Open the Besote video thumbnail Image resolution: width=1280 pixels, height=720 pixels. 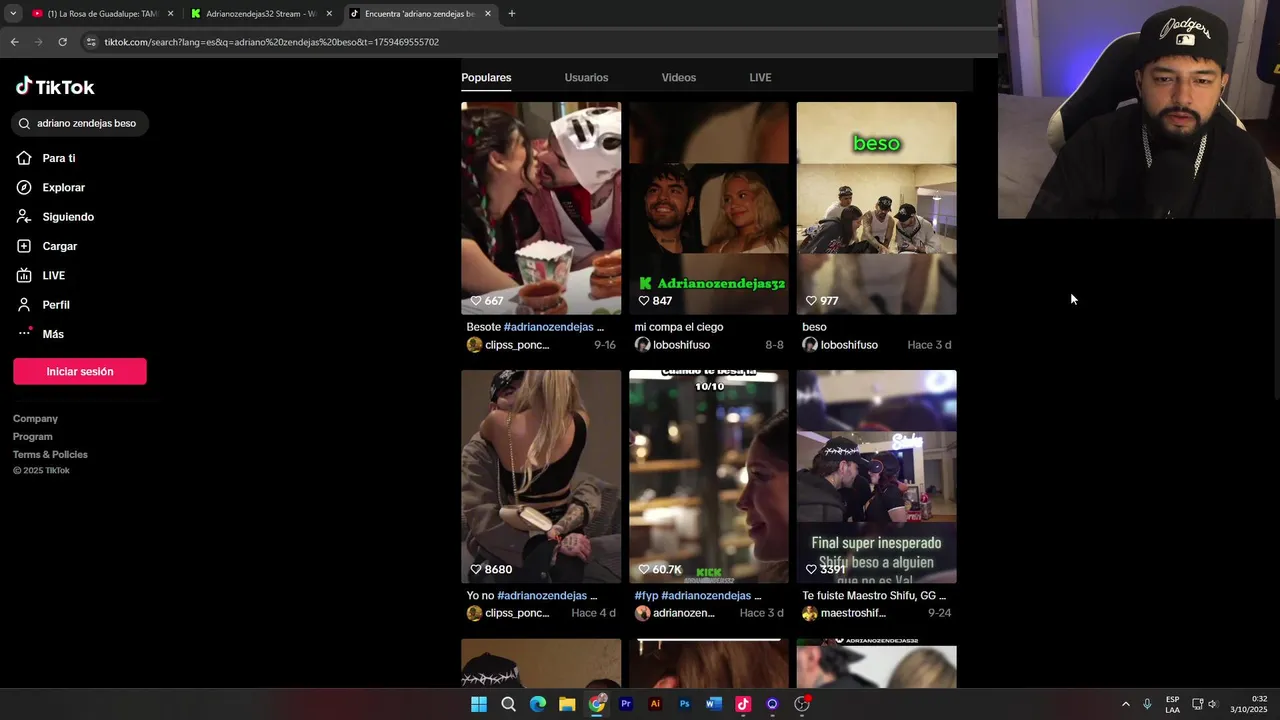point(541,208)
